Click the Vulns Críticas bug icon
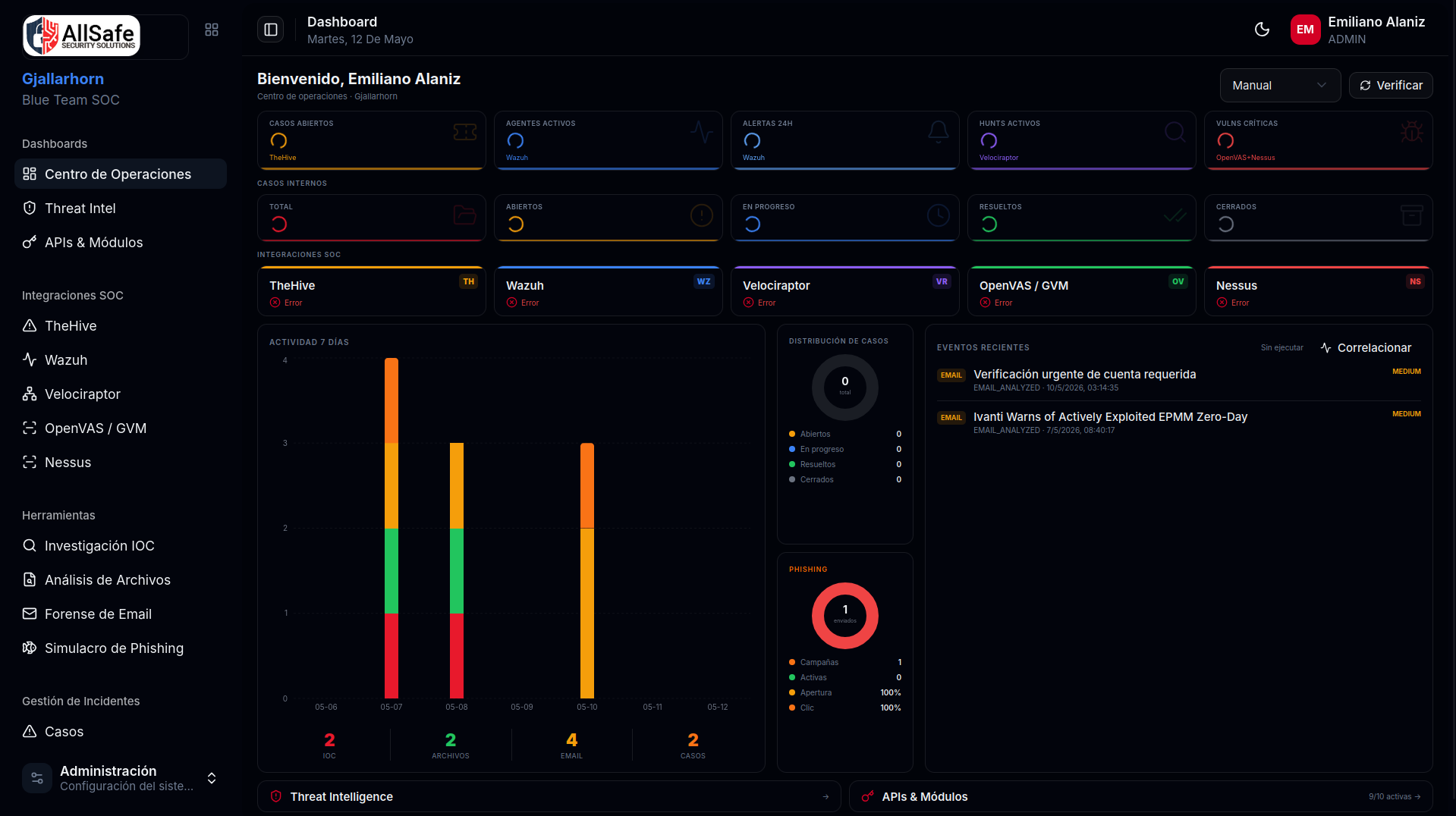The width and height of the screenshot is (1456, 816). tap(1412, 131)
